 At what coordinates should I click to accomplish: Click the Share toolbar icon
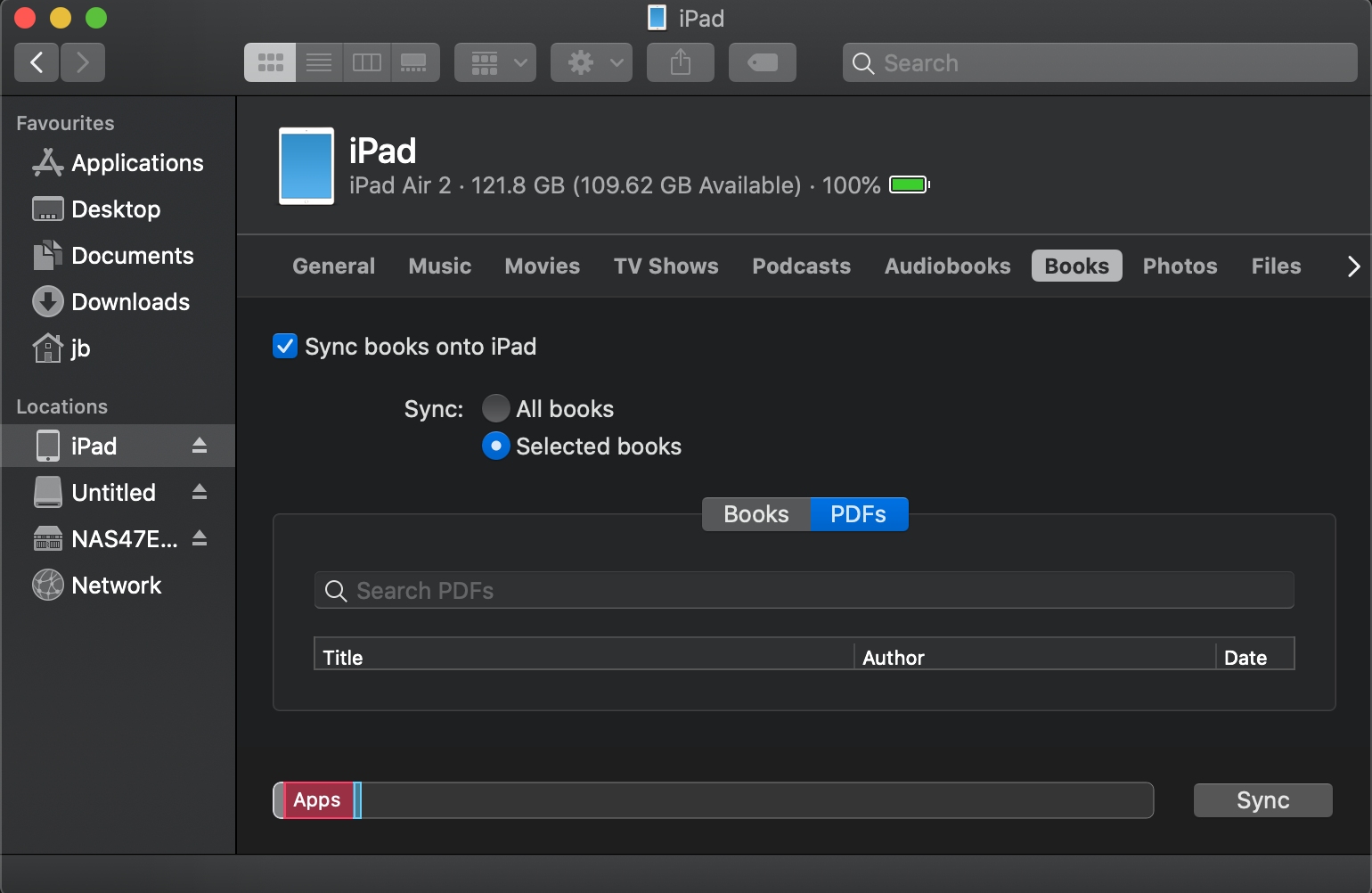(x=681, y=62)
